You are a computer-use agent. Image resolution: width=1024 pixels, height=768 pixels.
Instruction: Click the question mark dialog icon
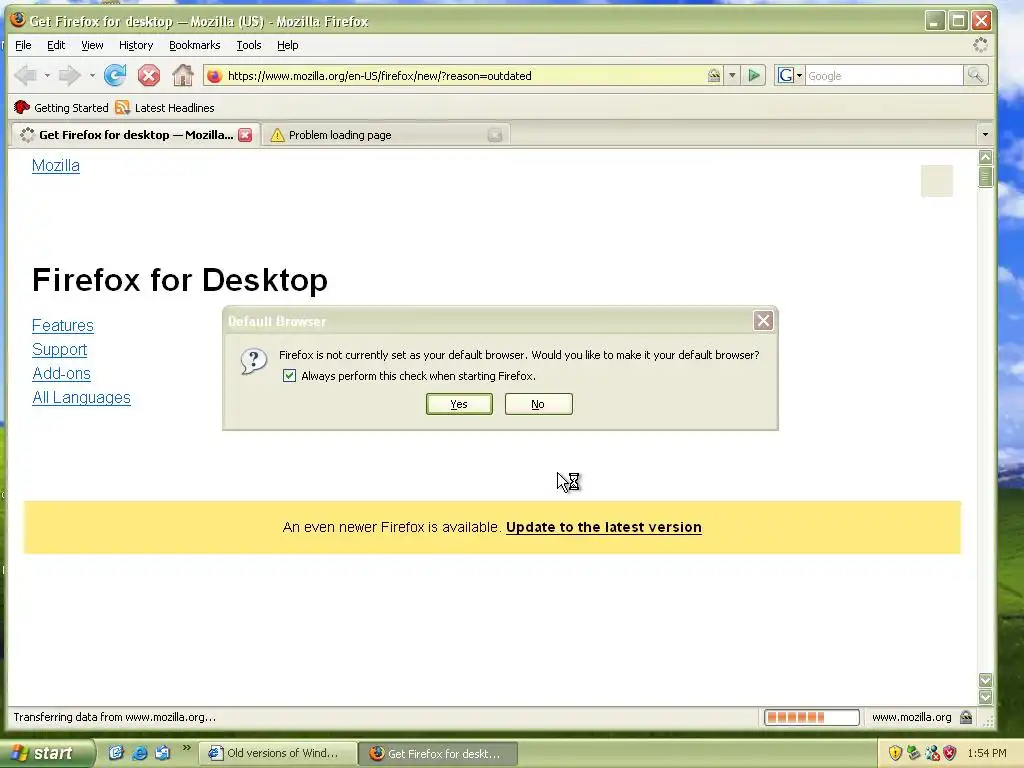253,360
